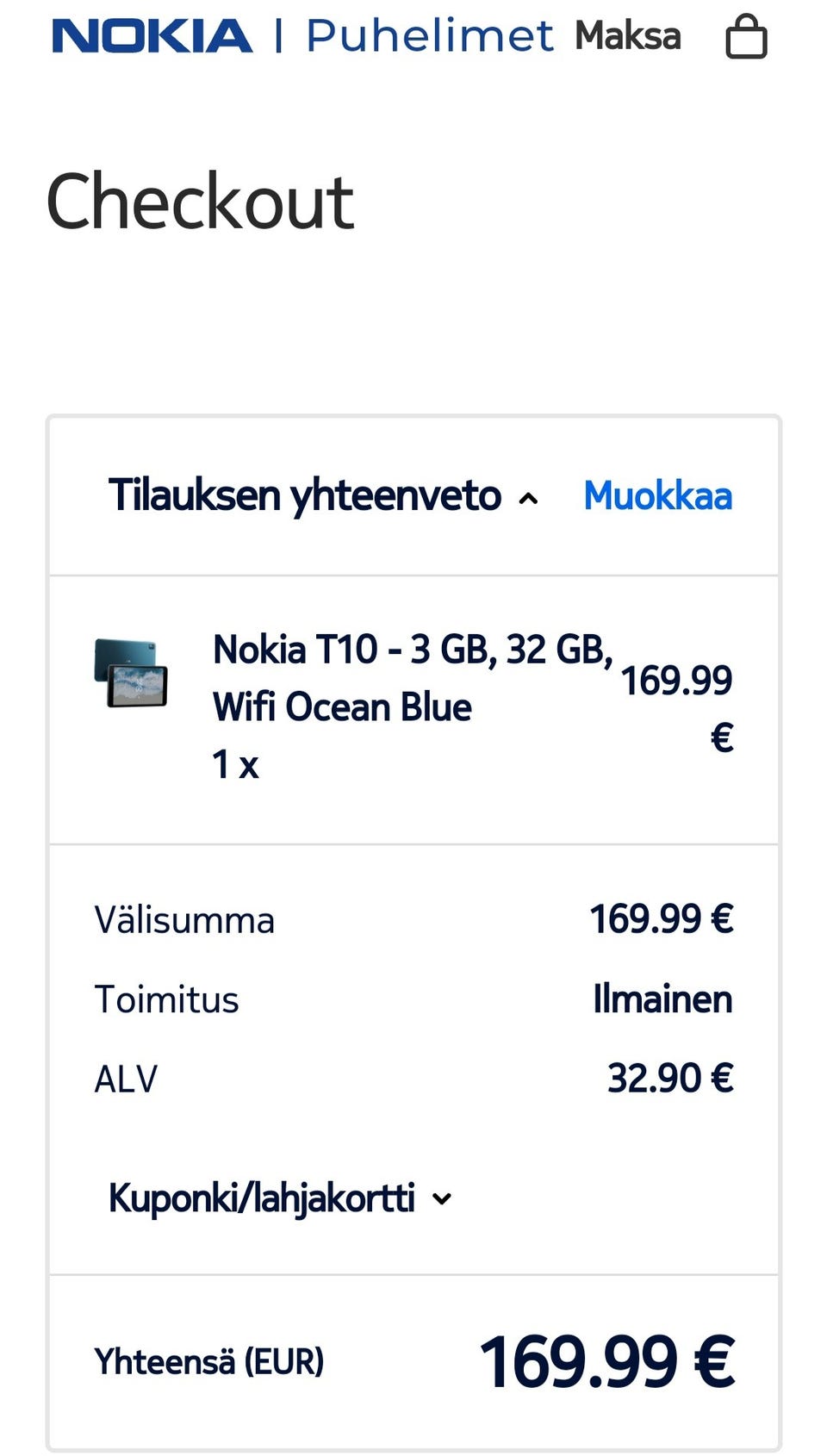Click the up chevron beside Tilauksen yhteenveto
The width and height of the screenshot is (827, 1456).
point(529,498)
